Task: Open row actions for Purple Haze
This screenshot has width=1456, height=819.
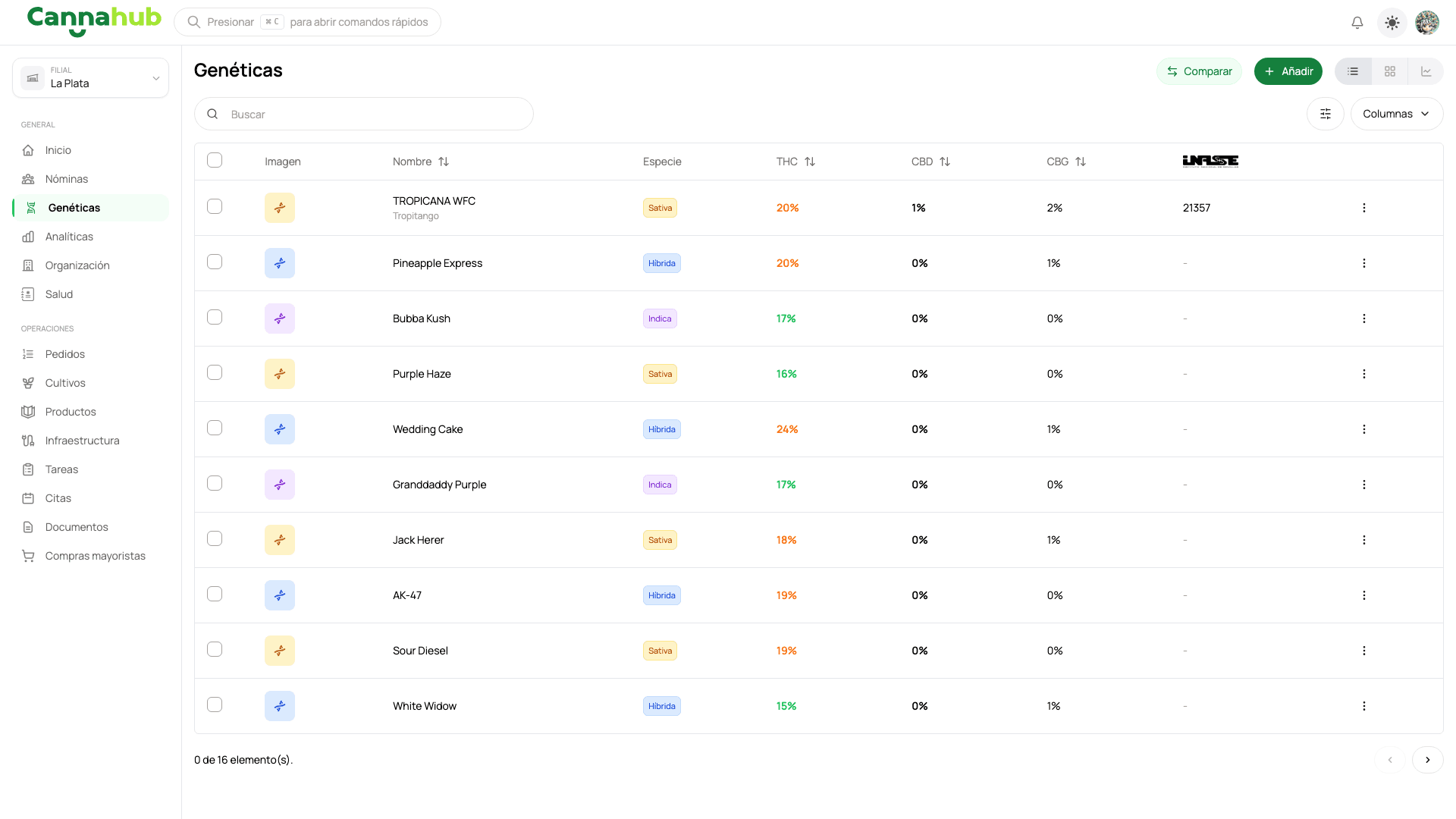Action: coord(1364,374)
